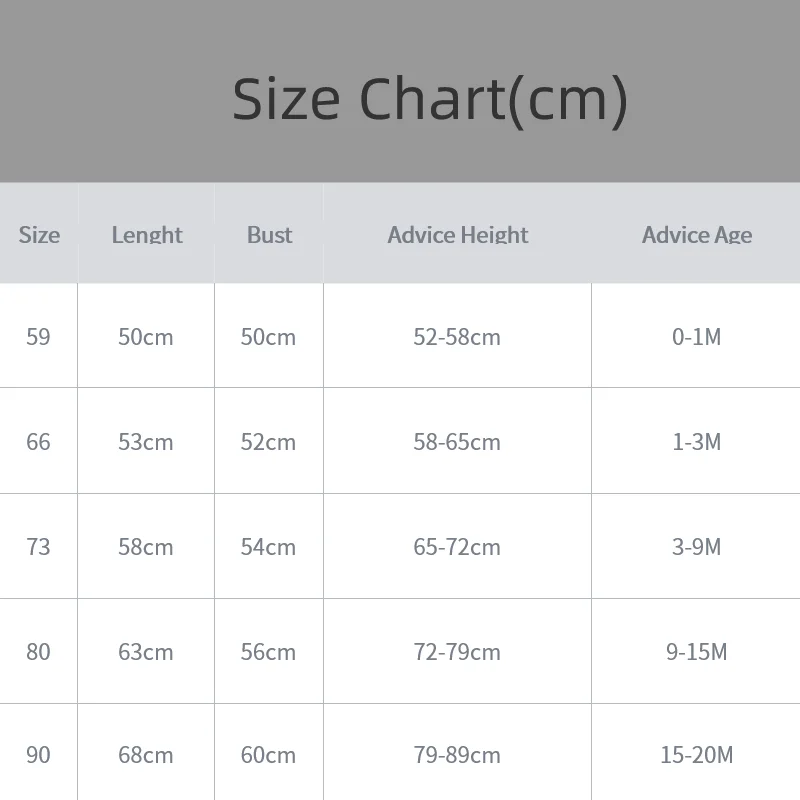Select size 66 cell
This screenshot has width=800, height=800.
point(38,442)
